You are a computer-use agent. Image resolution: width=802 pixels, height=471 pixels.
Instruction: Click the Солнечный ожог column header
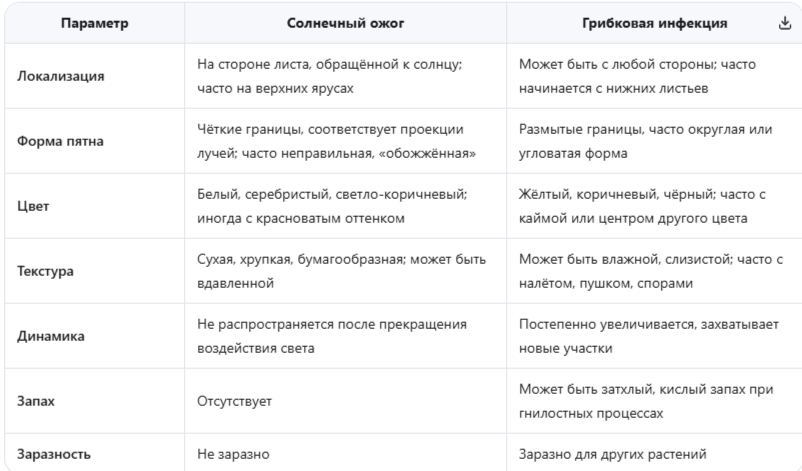[345, 23]
